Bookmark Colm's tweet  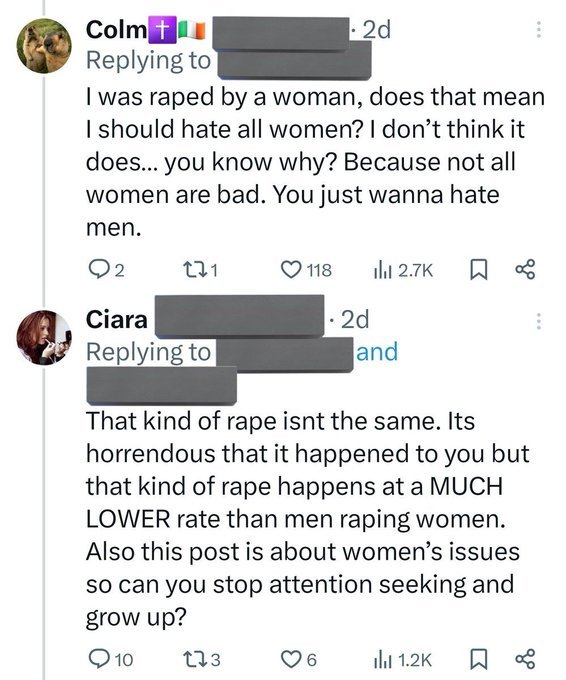479,270
